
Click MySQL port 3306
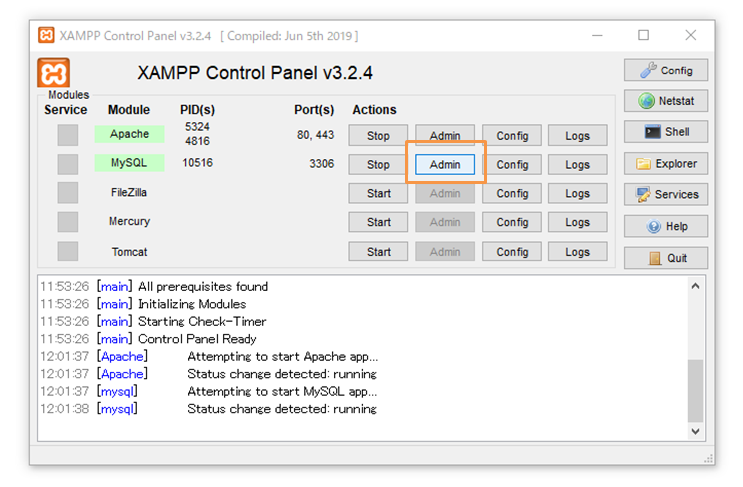pyautogui.click(x=322, y=163)
